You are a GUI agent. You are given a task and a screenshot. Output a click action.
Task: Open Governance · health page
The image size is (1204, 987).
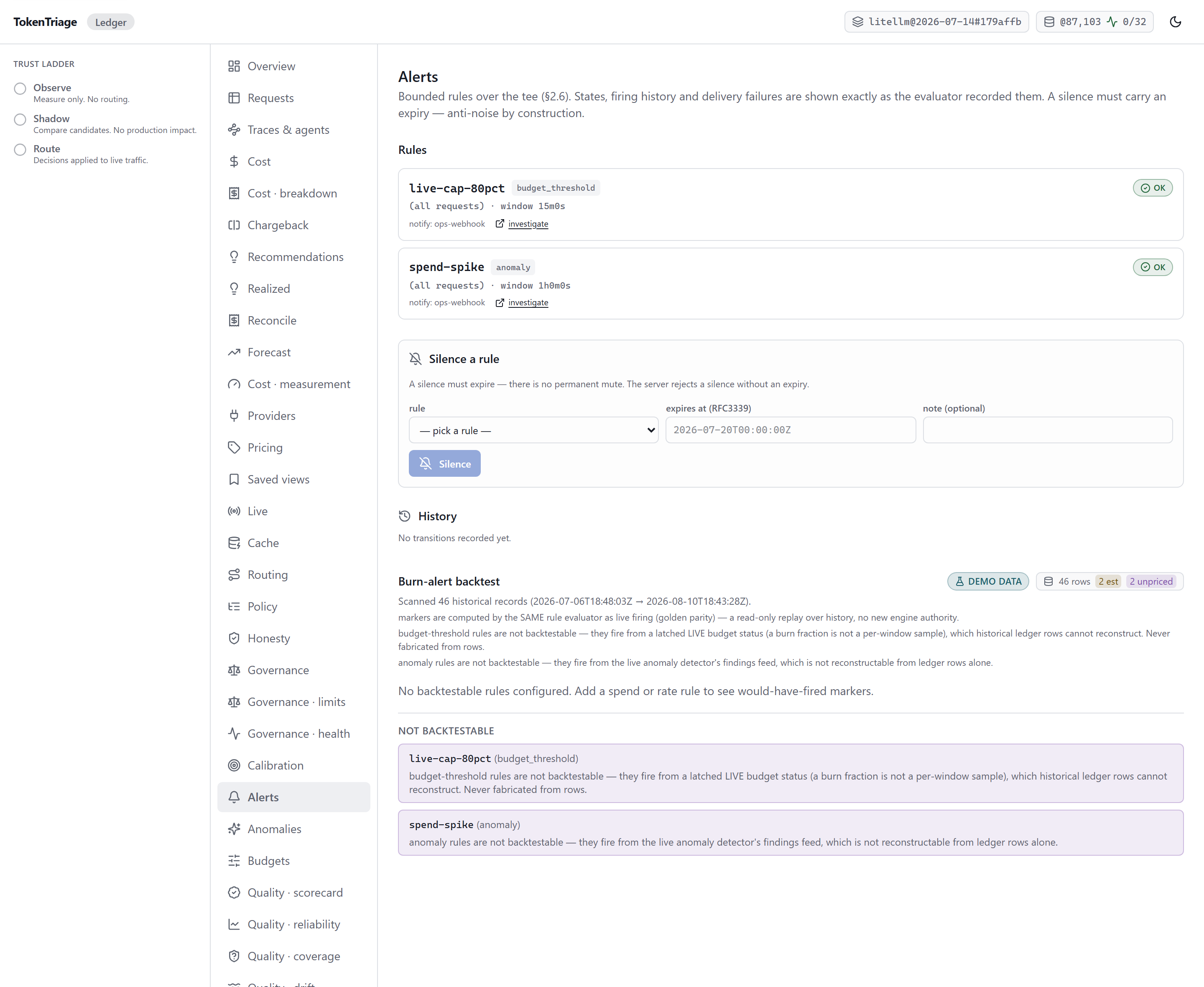tap(294, 734)
